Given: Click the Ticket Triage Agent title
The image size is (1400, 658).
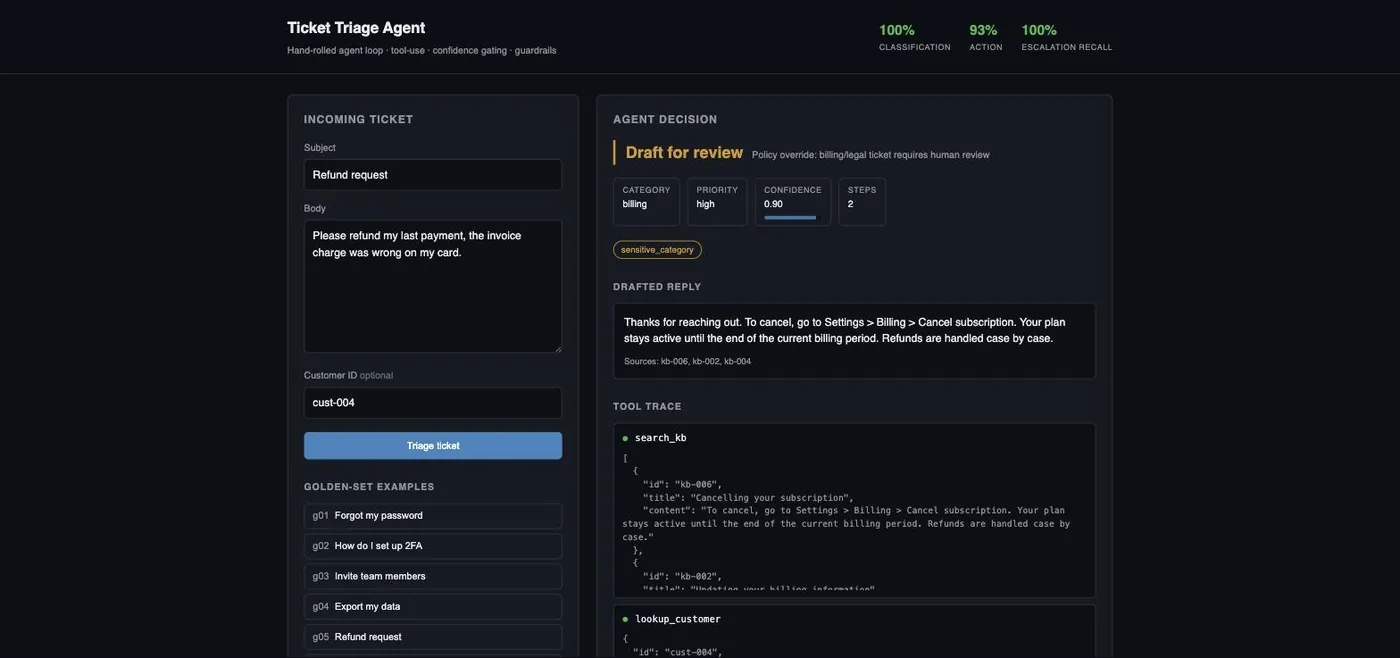Looking at the screenshot, I should click(356, 28).
